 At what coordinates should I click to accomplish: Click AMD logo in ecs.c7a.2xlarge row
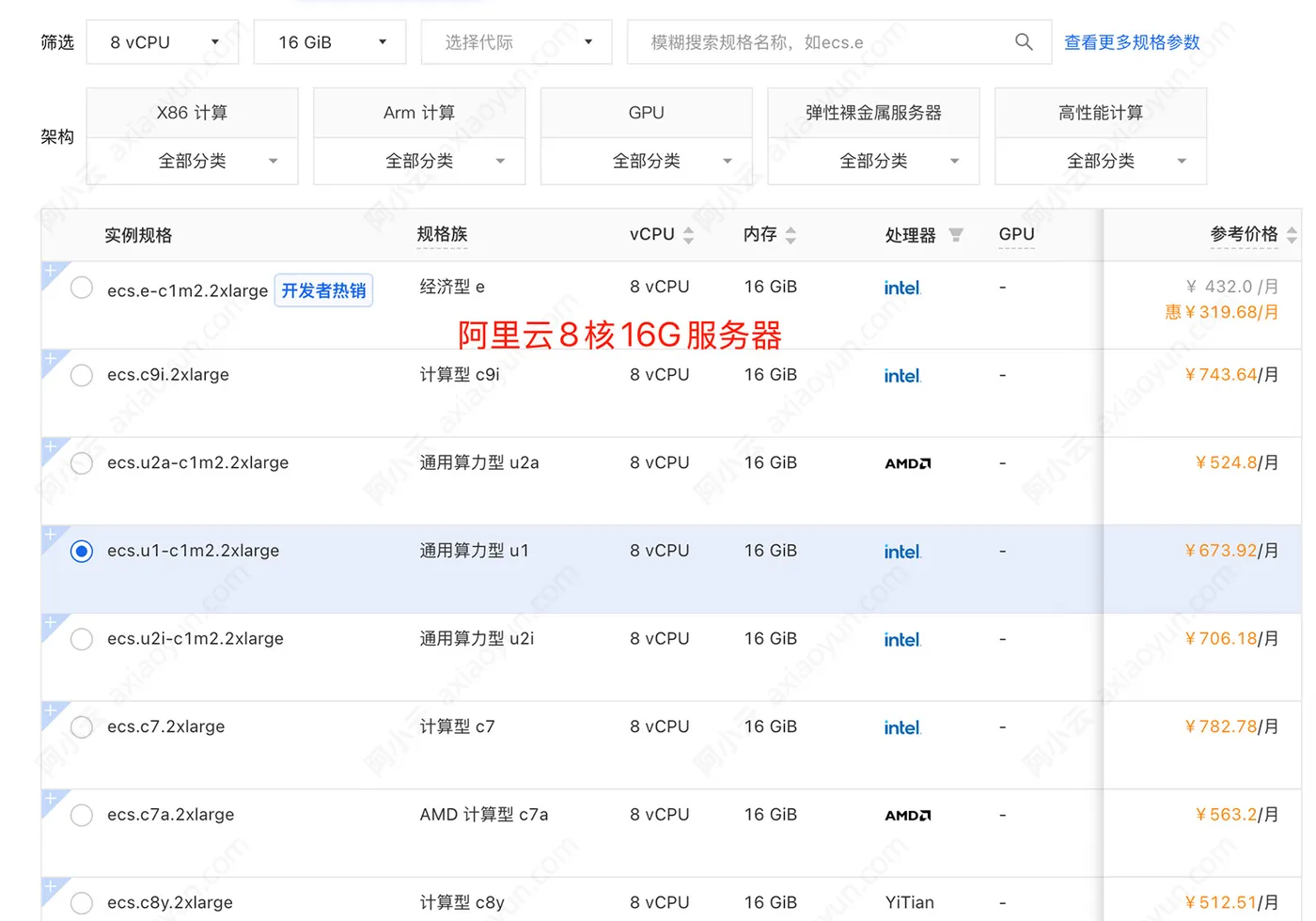(908, 816)
